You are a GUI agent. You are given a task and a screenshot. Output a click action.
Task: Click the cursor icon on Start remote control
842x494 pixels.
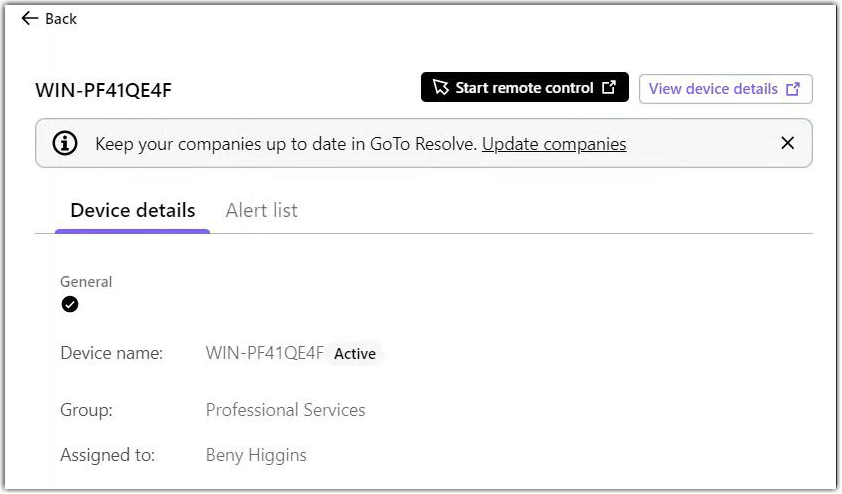tap(440, 87)
